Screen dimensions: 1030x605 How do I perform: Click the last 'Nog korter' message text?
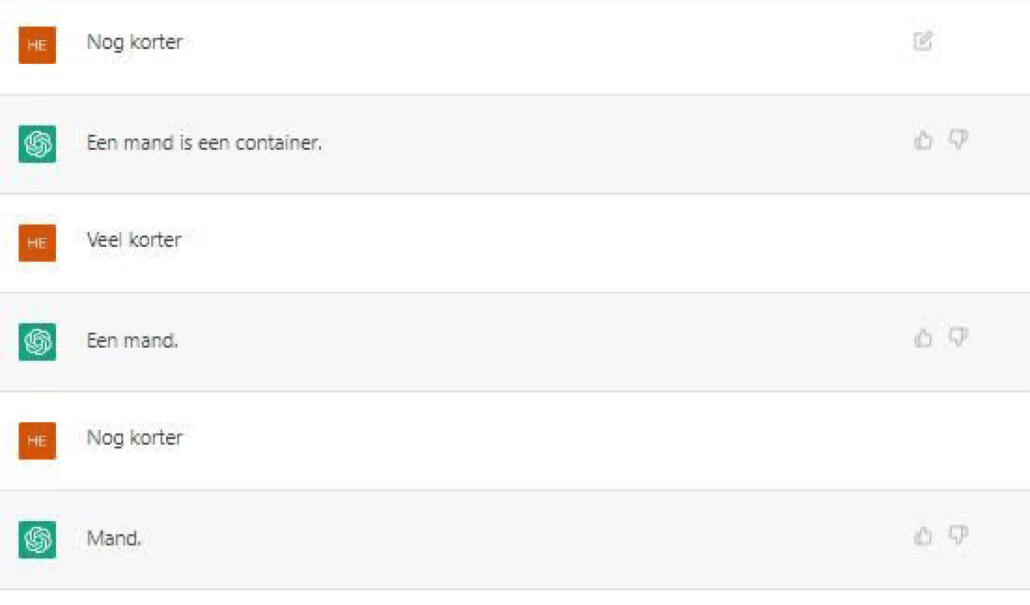[134, 439]
